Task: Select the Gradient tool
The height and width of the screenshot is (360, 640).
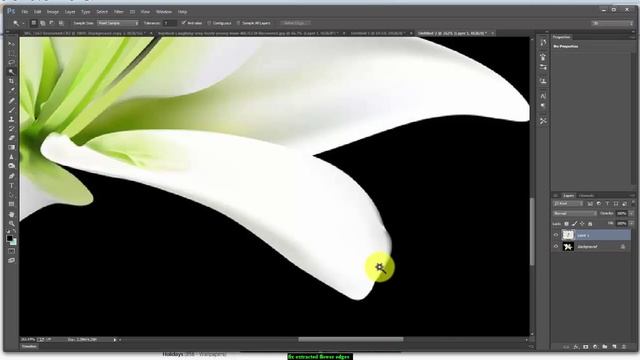Action: click(x=11, y=147)
